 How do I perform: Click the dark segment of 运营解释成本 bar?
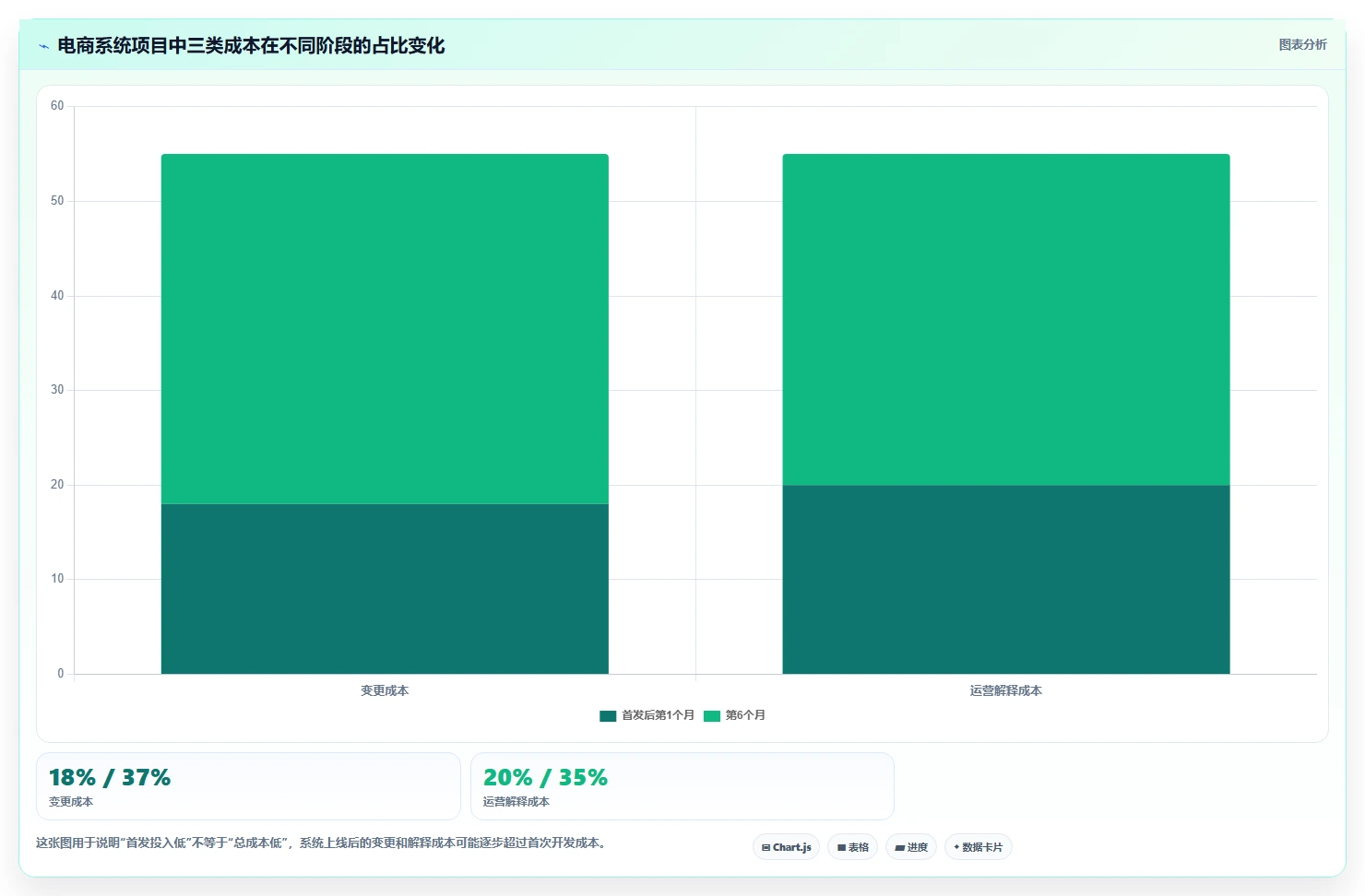tap(1006, 580)
